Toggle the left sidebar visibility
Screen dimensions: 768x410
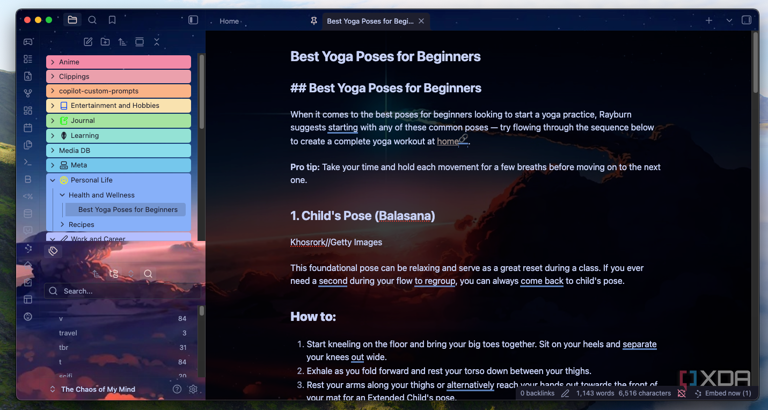(x=193, y=20)
